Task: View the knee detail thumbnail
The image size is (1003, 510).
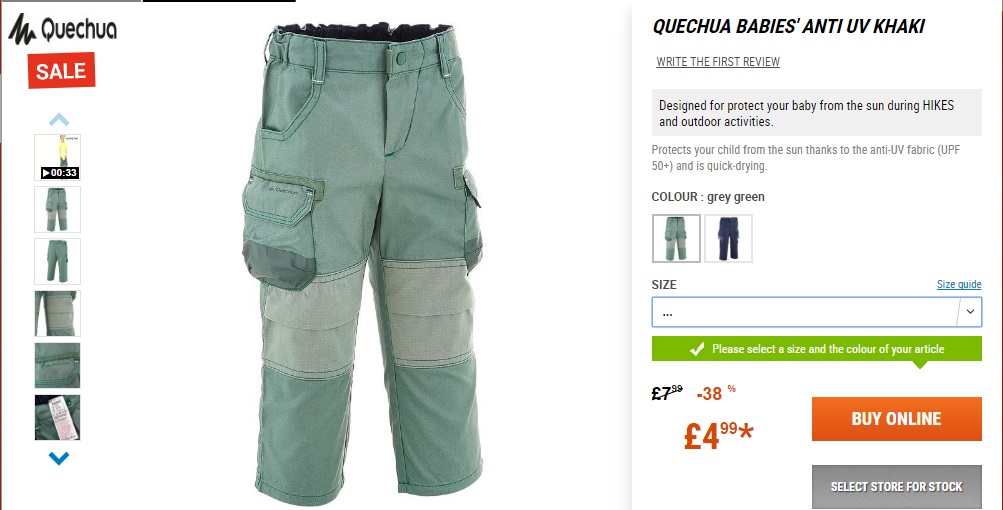Action: click(x=58, y=314)
